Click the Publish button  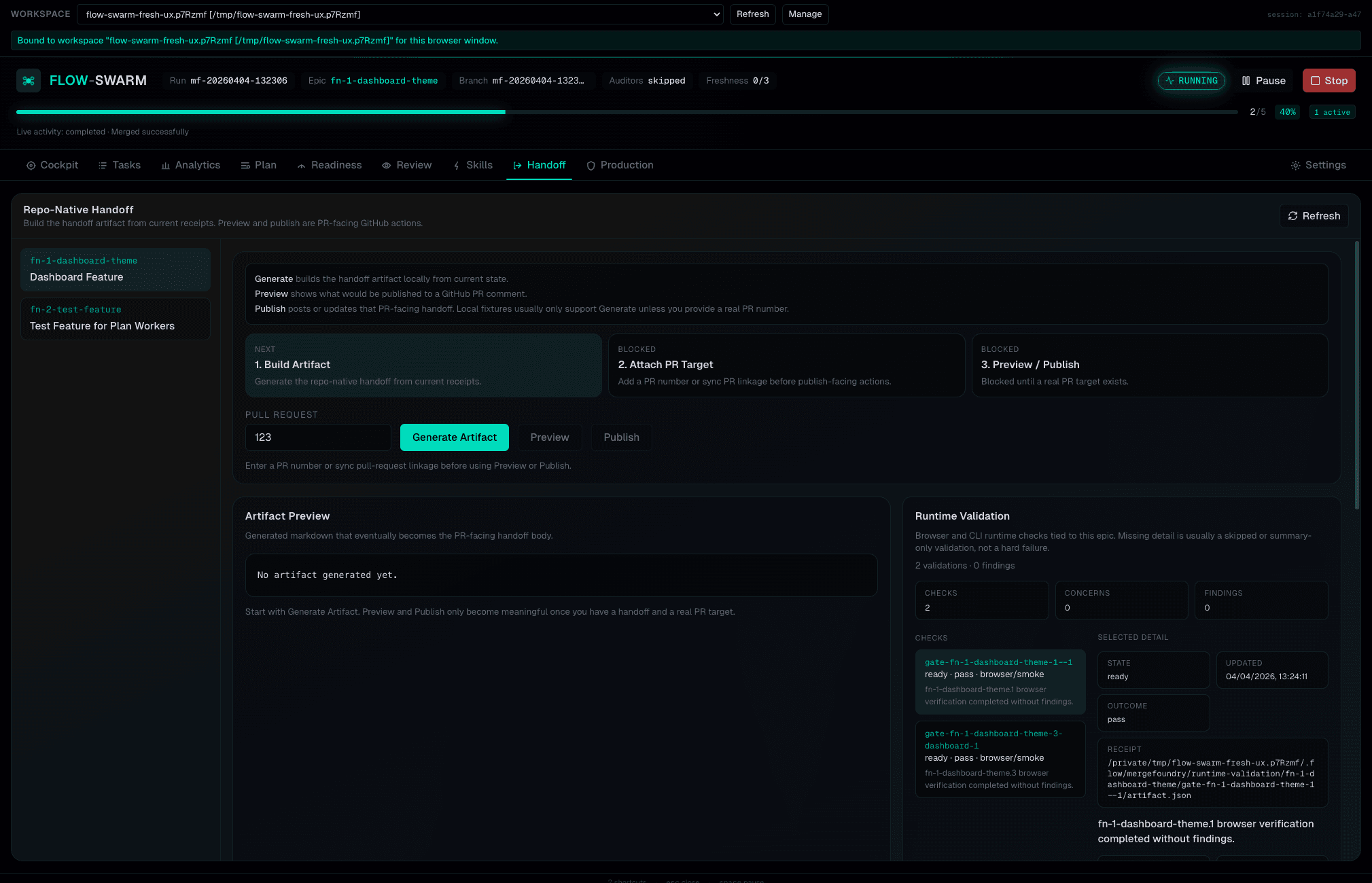(x=621, y=437)
